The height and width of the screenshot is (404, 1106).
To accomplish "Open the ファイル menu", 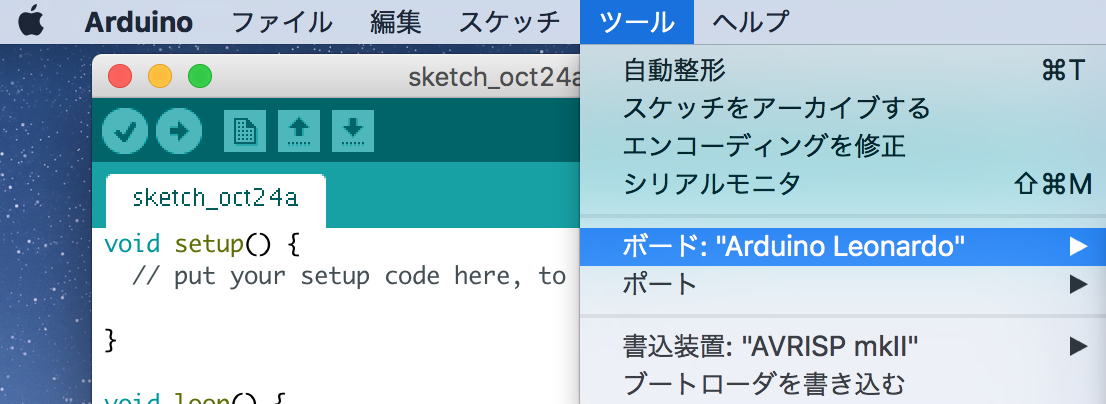I will 281,22.
